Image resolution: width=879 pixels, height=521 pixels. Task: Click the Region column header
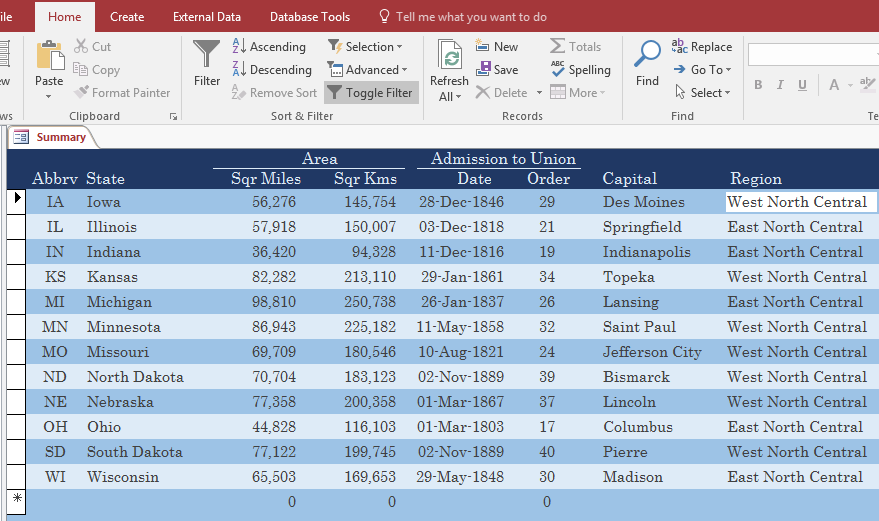(x=755, y=179)
